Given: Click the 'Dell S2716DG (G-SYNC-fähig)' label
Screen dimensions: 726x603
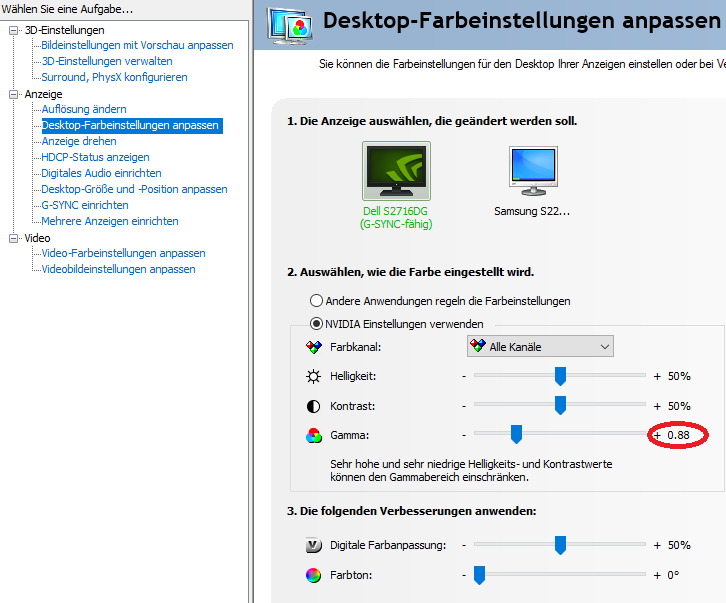Looking at the screenshot, I should (x=396, y=218).
